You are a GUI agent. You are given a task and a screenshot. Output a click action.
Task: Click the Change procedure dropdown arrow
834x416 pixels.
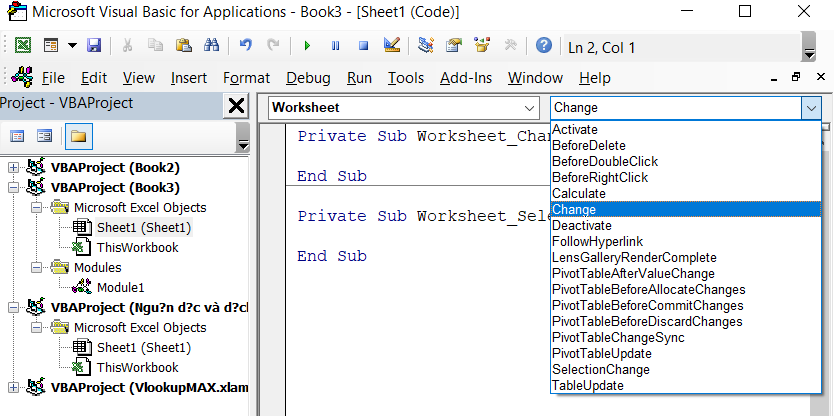pyautogui.click(x=811, y=108)
